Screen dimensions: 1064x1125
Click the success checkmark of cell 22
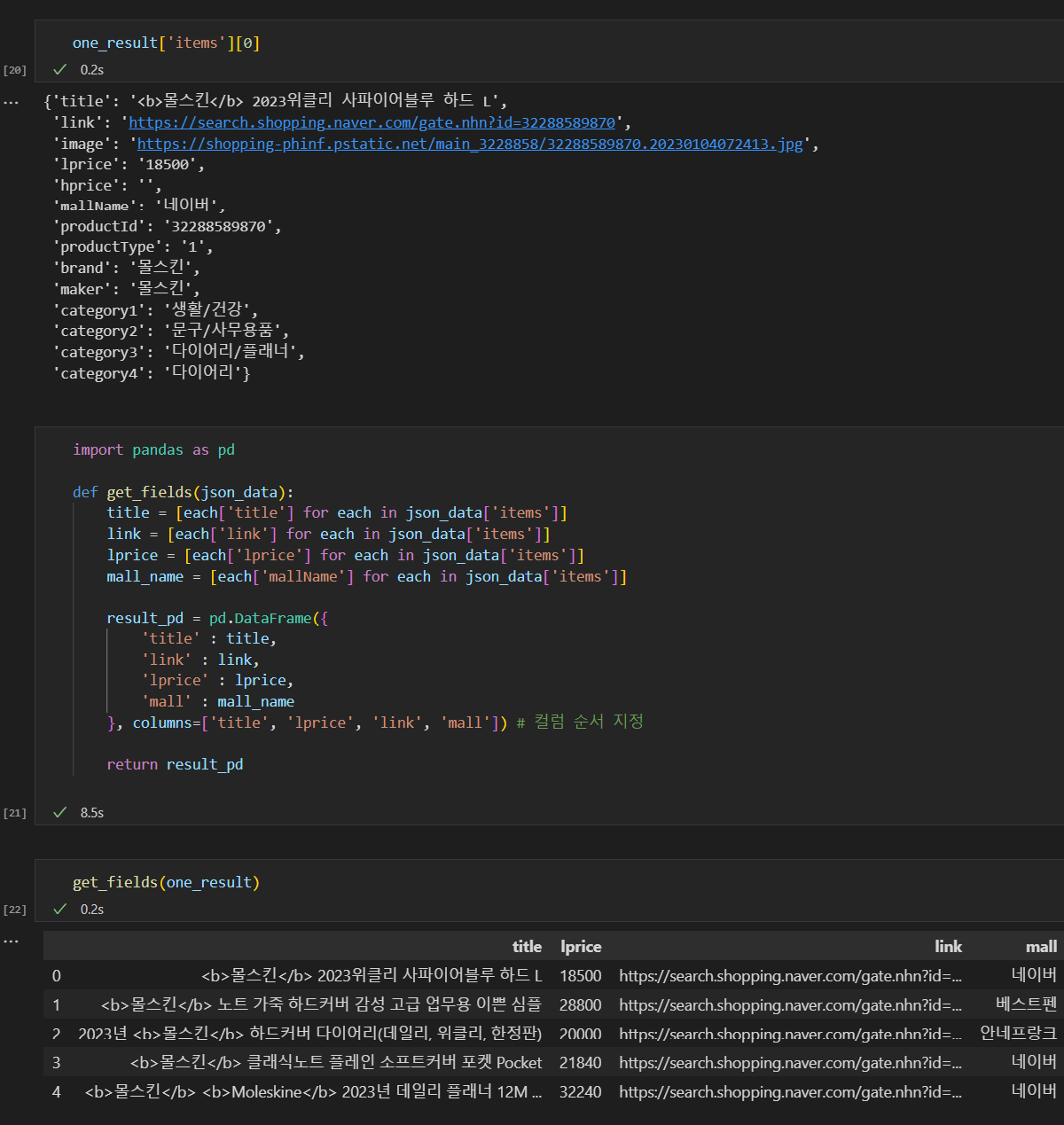[x=60, y=909]
